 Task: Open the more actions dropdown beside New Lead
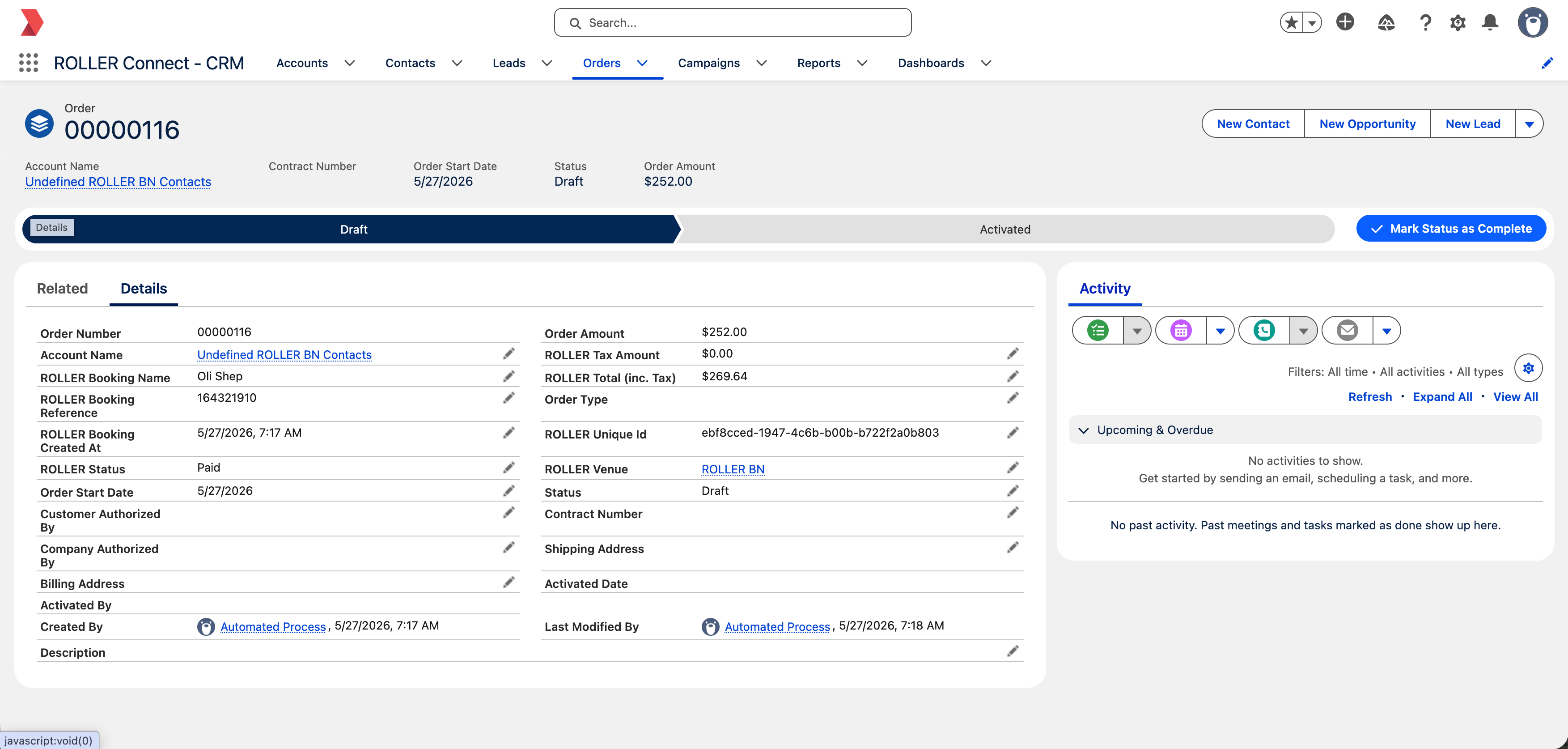1529,124
